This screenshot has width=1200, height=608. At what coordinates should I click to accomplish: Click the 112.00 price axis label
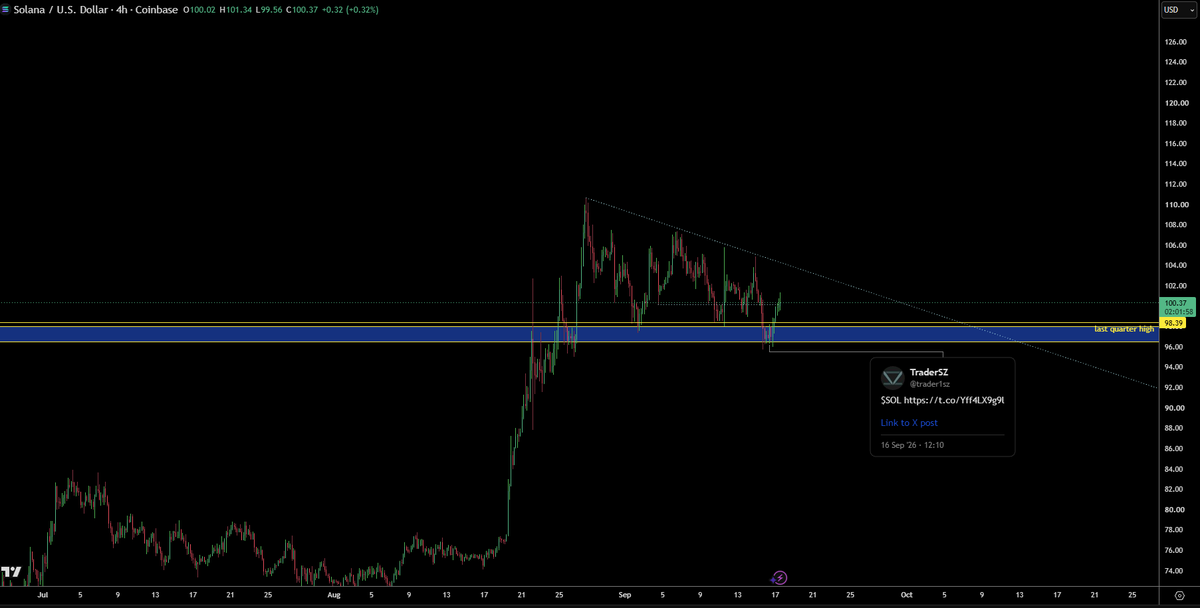point(1175,184)
